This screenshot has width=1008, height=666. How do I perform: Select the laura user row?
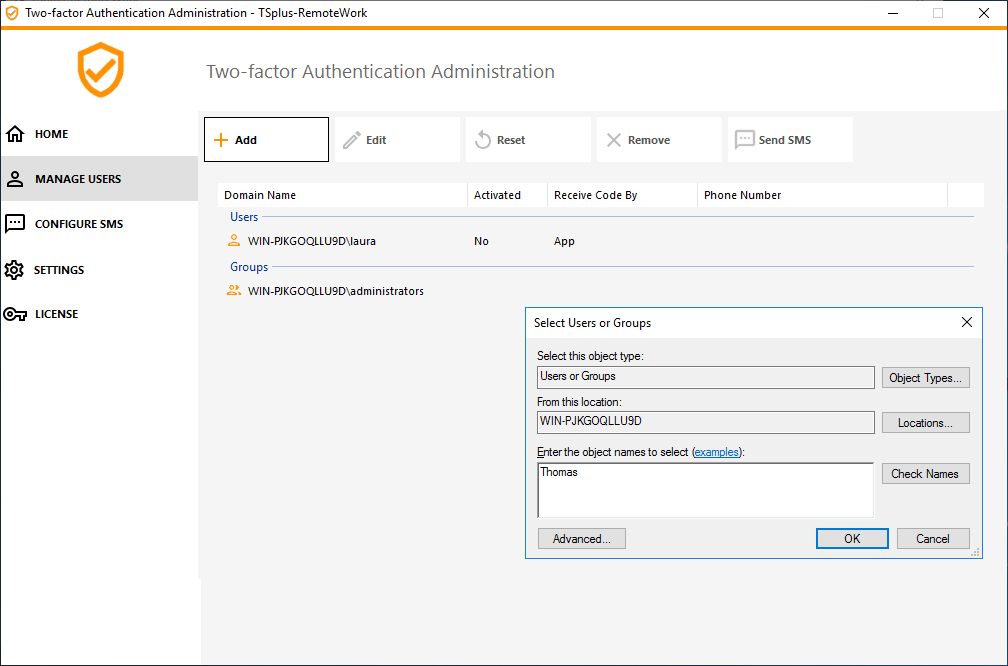pos(311,241)
